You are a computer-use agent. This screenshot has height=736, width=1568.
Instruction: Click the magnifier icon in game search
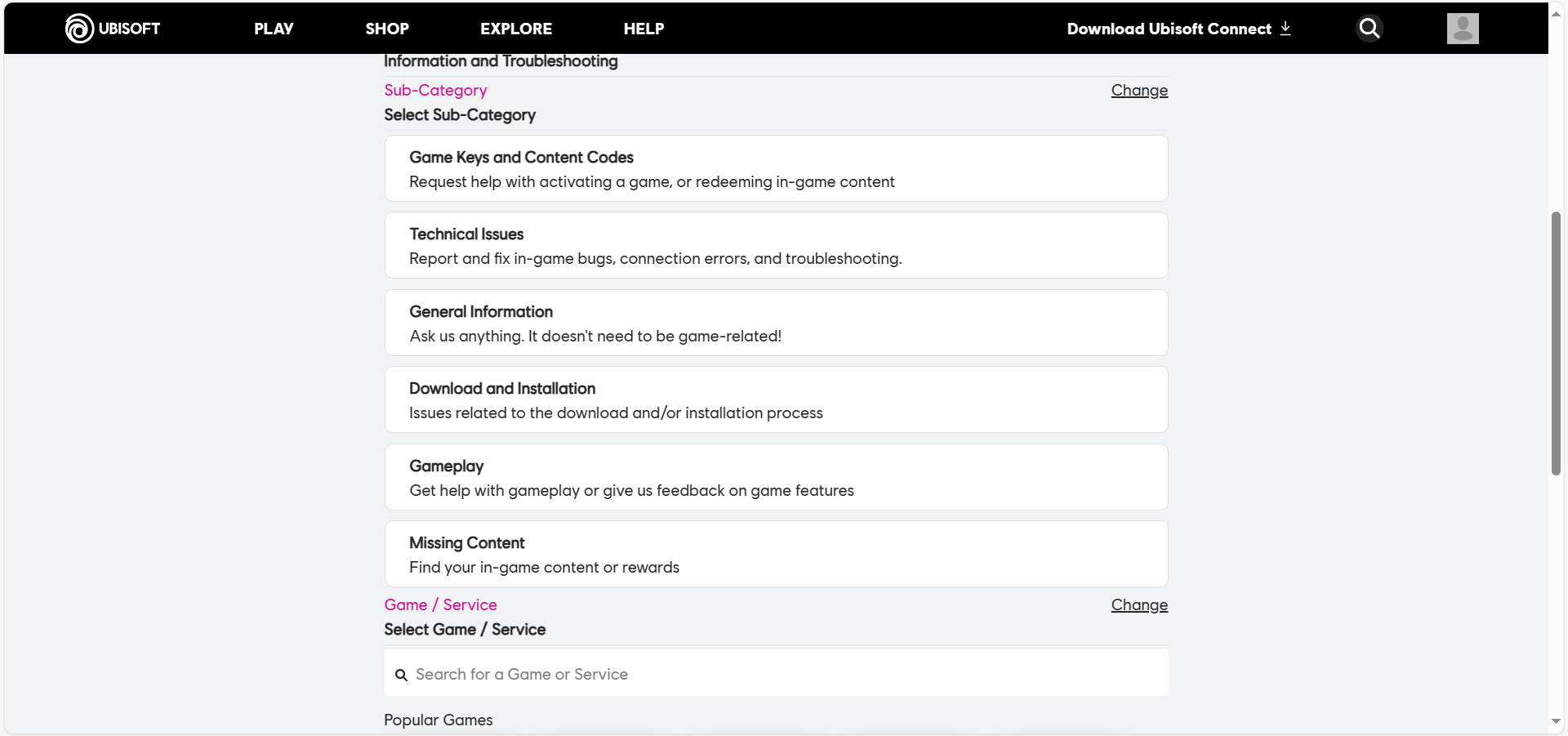coord(401,675)
